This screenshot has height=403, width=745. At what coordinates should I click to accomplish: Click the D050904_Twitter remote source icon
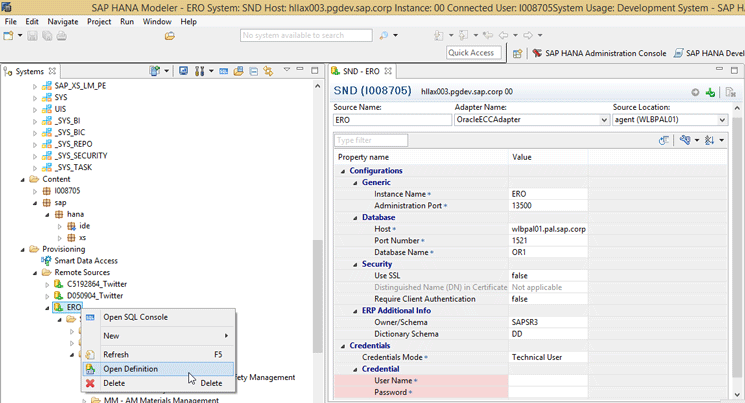[x=58, y=296]
